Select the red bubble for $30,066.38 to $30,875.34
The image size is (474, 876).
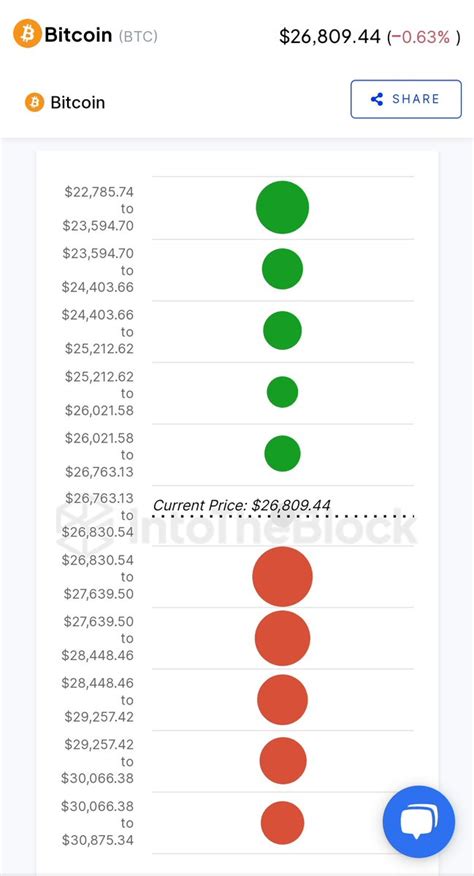tap(282, 822)
